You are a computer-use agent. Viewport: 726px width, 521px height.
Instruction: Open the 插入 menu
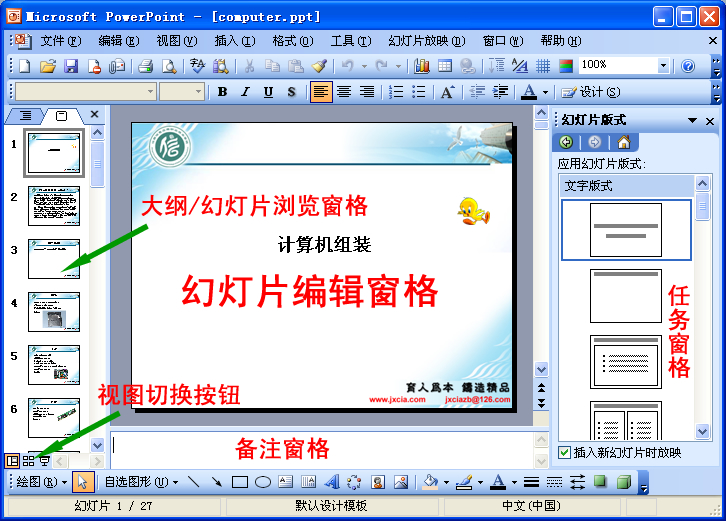(234, 41)
